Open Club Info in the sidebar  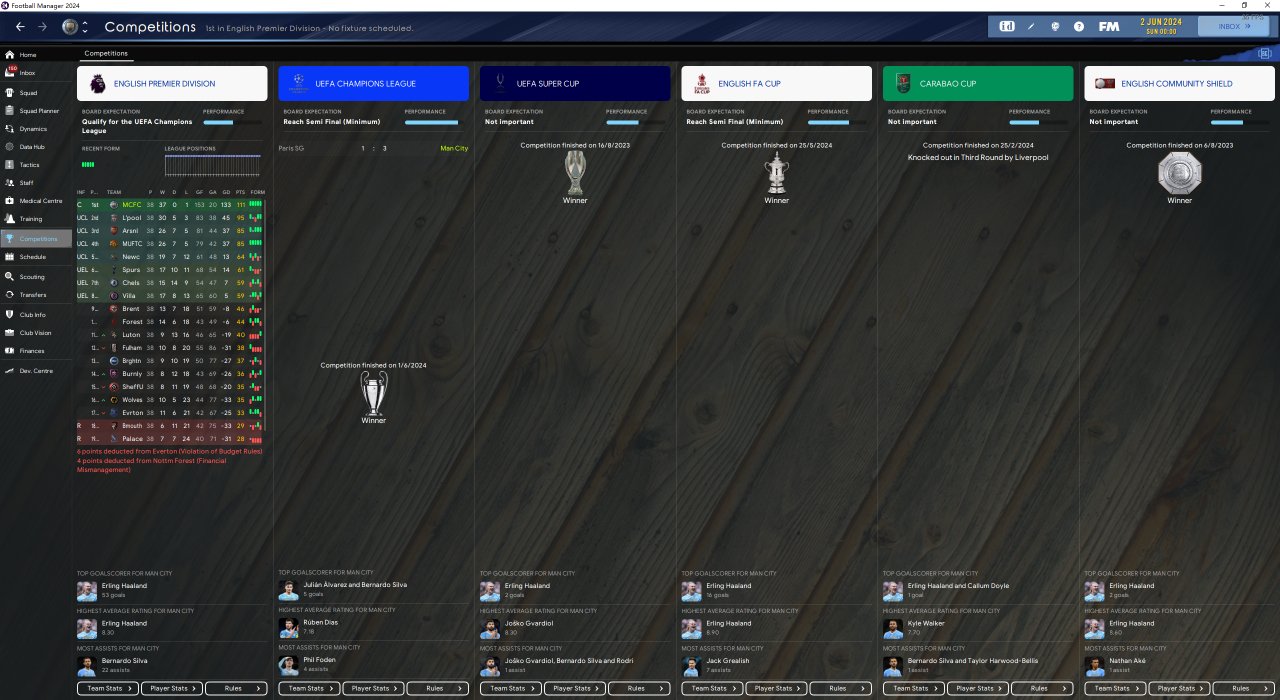pos(36,315)
